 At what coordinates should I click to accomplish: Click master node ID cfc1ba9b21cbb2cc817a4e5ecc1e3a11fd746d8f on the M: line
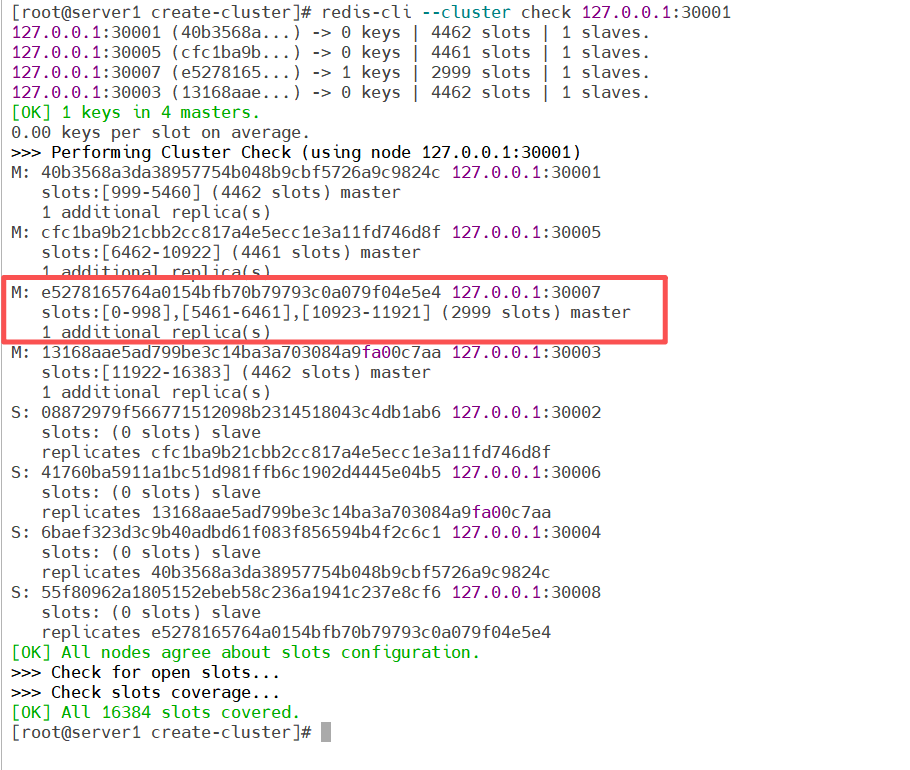(x=240, y=233)
